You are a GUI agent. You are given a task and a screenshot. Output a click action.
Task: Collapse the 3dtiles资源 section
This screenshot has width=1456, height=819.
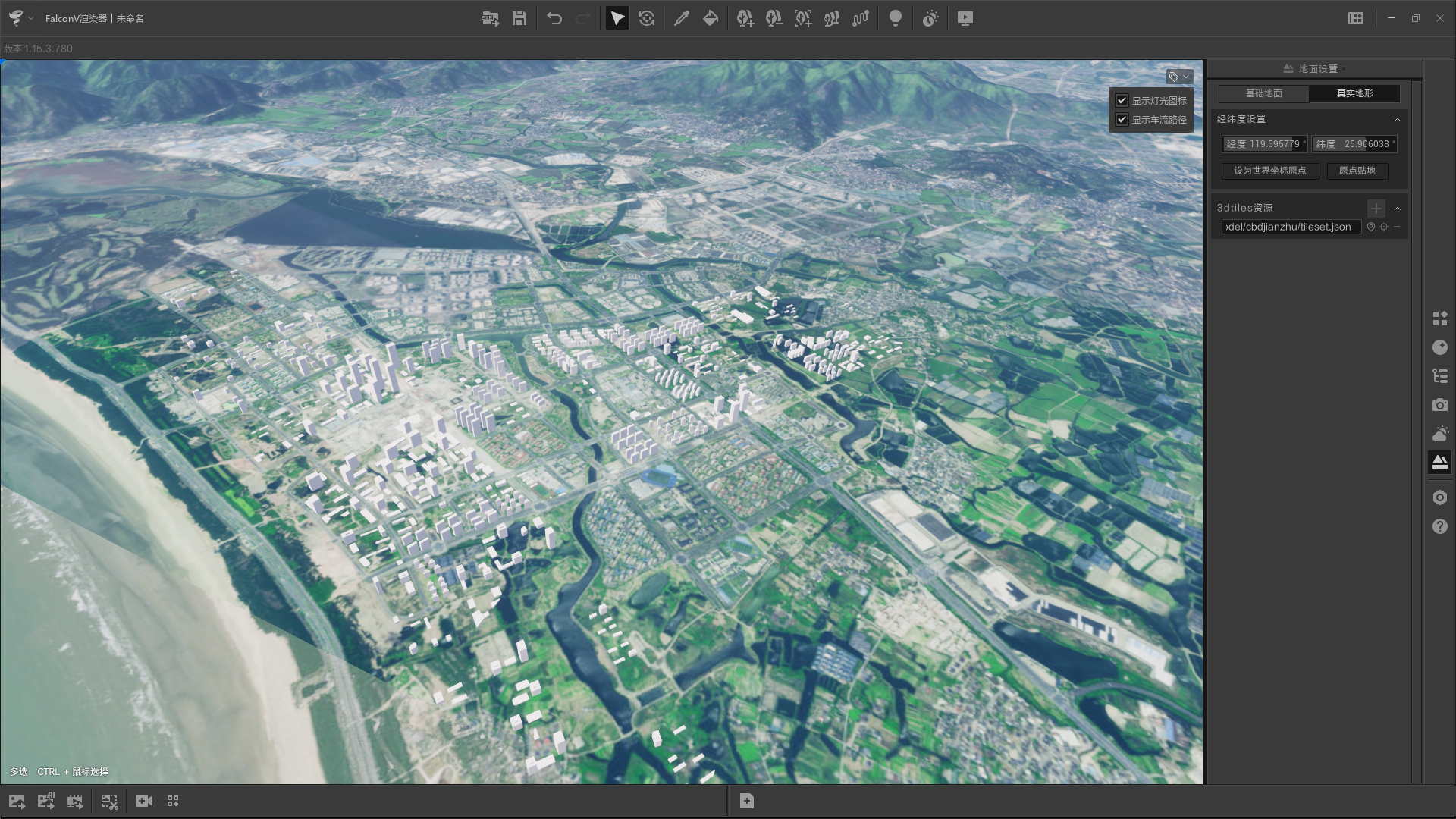[x=1397, y=209]
